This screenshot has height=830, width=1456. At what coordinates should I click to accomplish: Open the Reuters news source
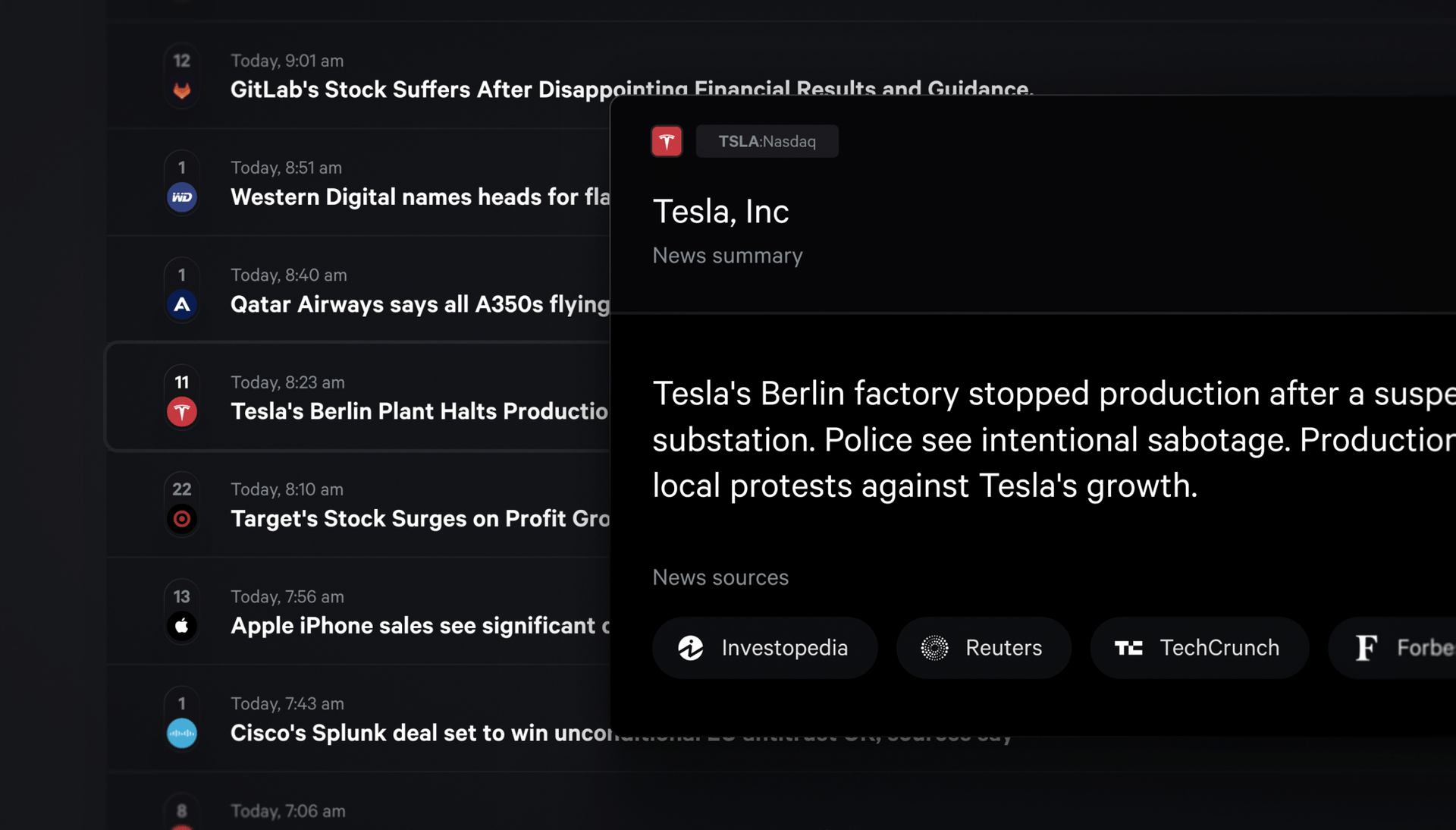[x=983, y=648]
